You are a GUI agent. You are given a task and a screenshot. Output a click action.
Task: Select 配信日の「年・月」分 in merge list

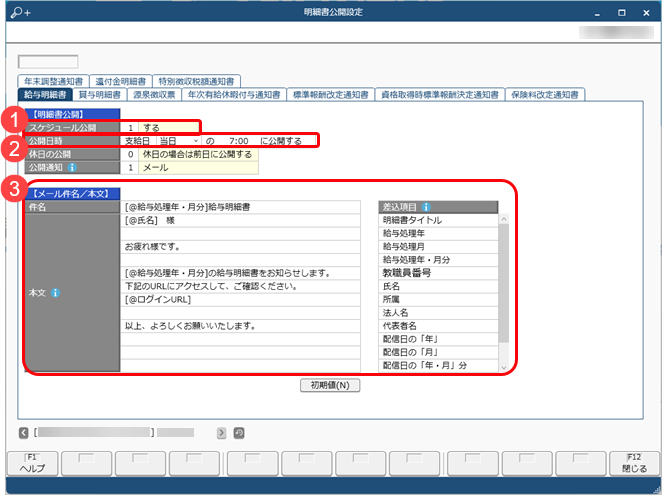[x=438, y=366]
